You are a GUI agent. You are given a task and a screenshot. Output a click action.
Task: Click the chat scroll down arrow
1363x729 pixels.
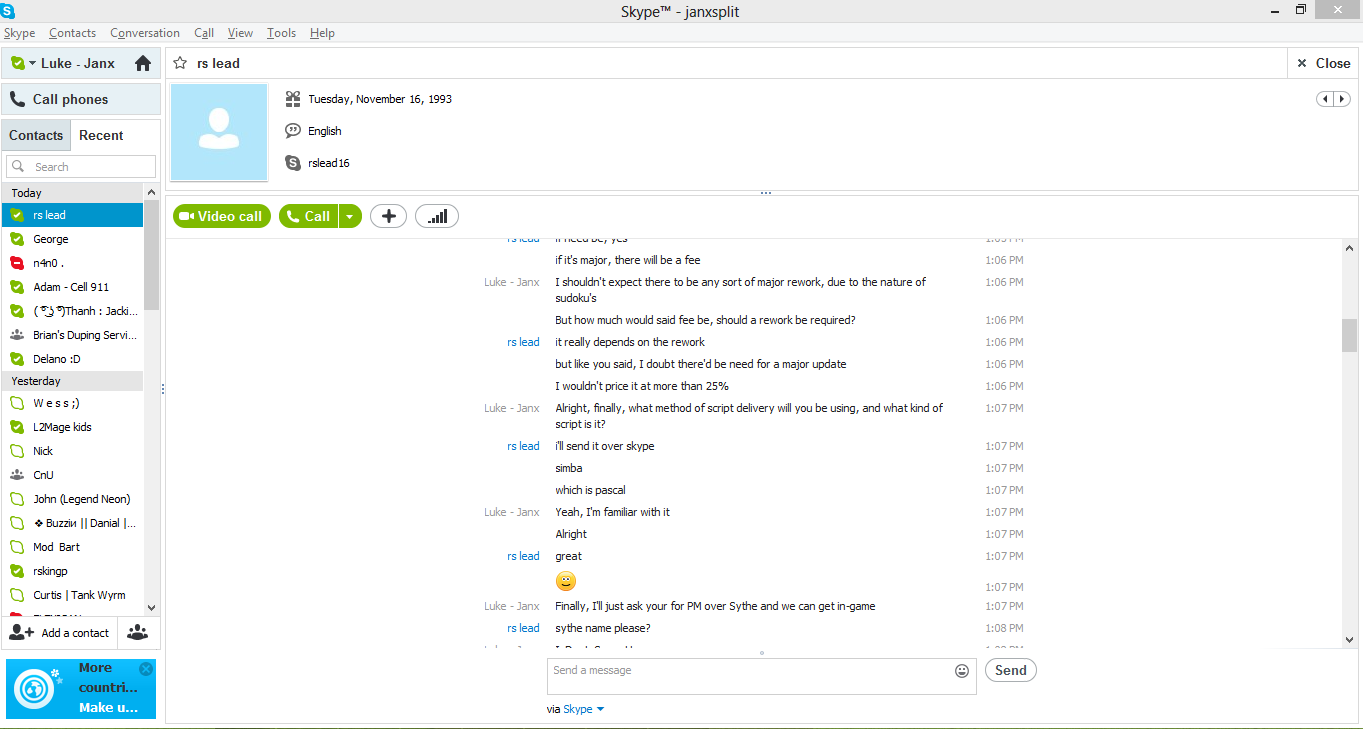[x=1350, y=640]
